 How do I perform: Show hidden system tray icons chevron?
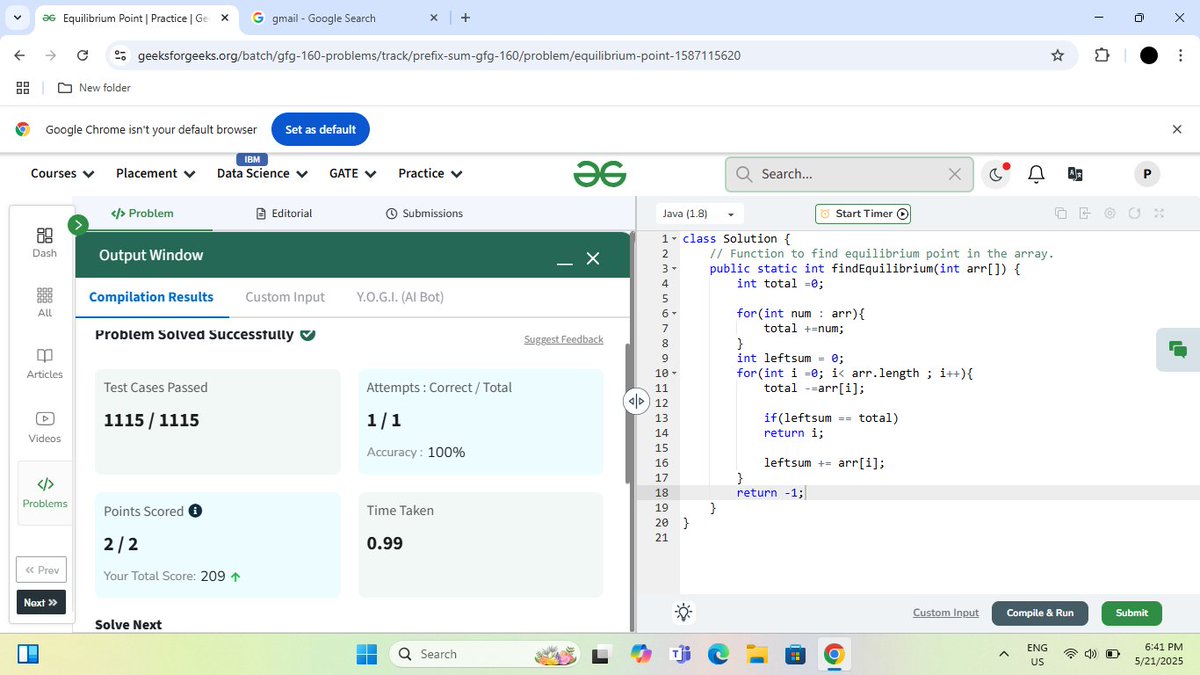click(x=1004, y=654)
